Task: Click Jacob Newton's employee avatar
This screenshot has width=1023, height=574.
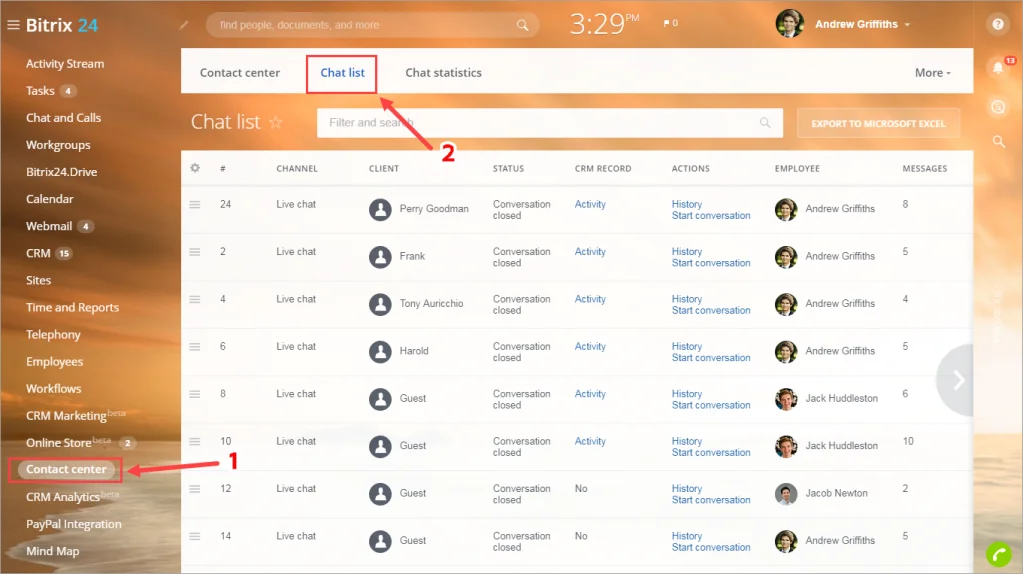Action: 786,494
